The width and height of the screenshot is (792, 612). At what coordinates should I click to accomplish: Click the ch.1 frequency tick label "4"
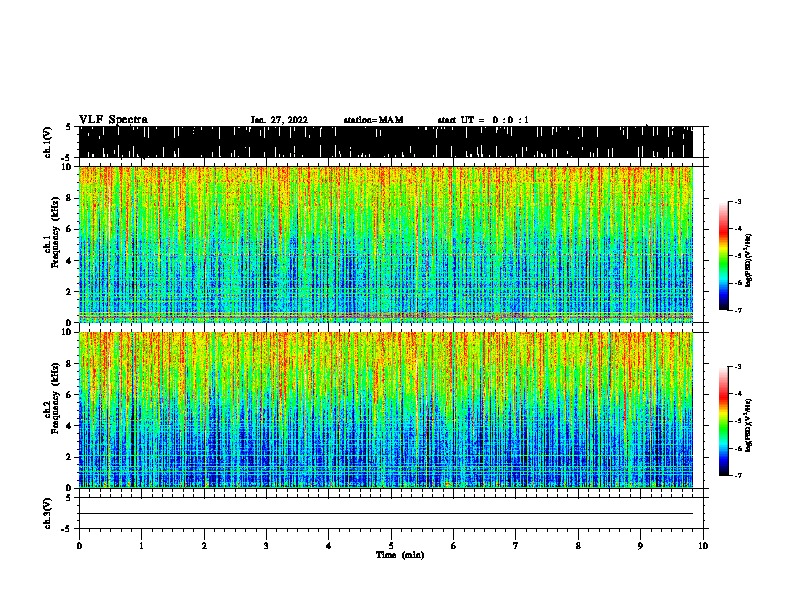click(x=68, y=261)
